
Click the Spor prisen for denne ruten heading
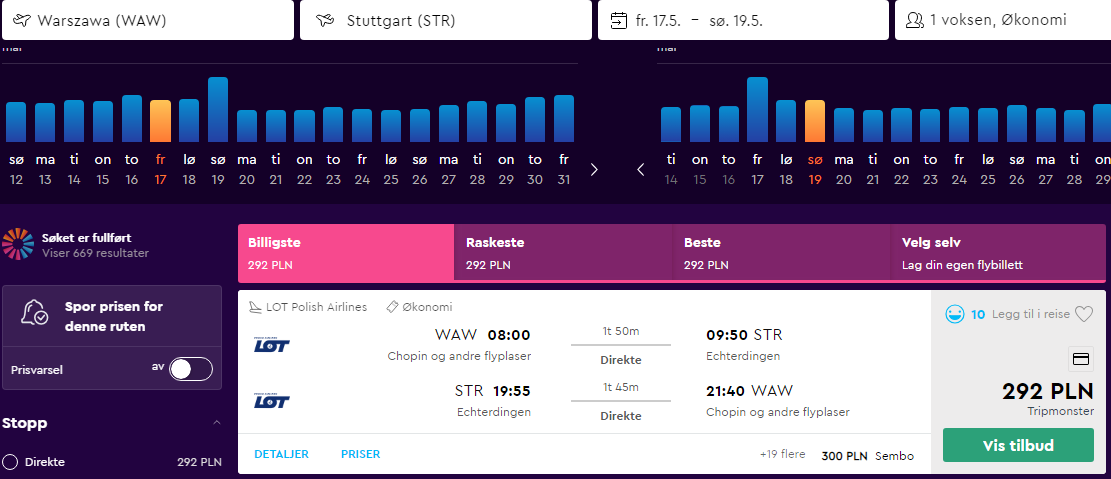114,317
